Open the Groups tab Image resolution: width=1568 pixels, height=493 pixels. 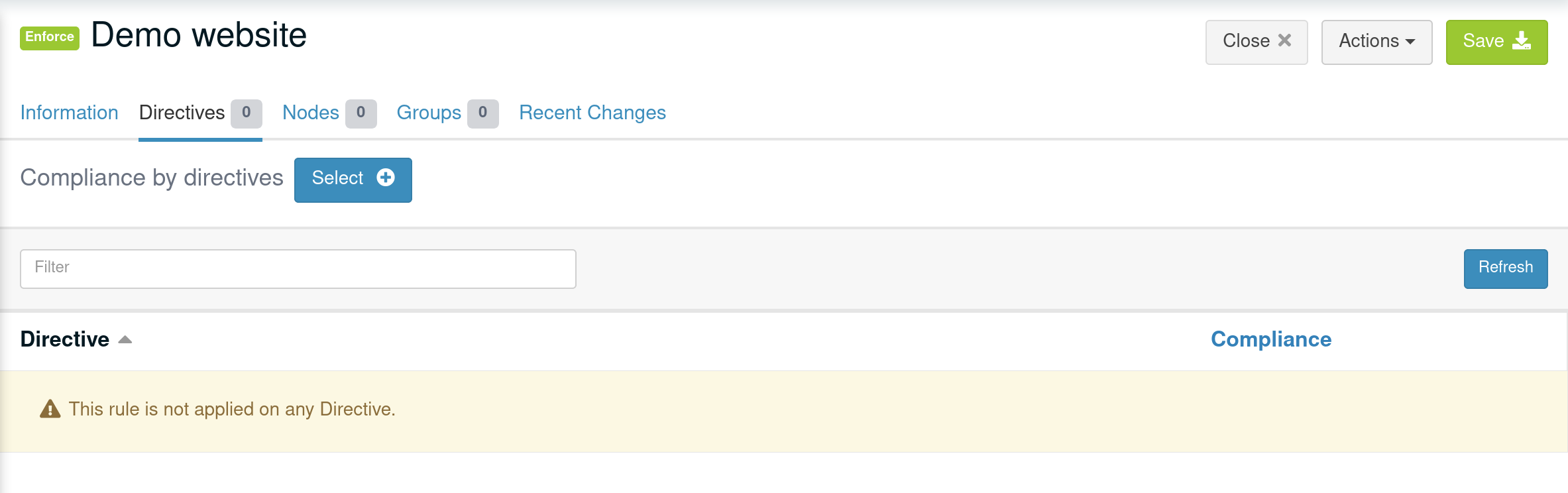pos(428,113)
